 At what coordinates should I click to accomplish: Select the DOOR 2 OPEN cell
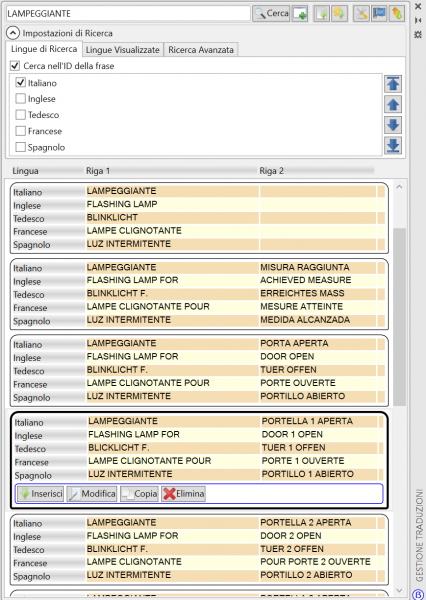coord(318,536)
